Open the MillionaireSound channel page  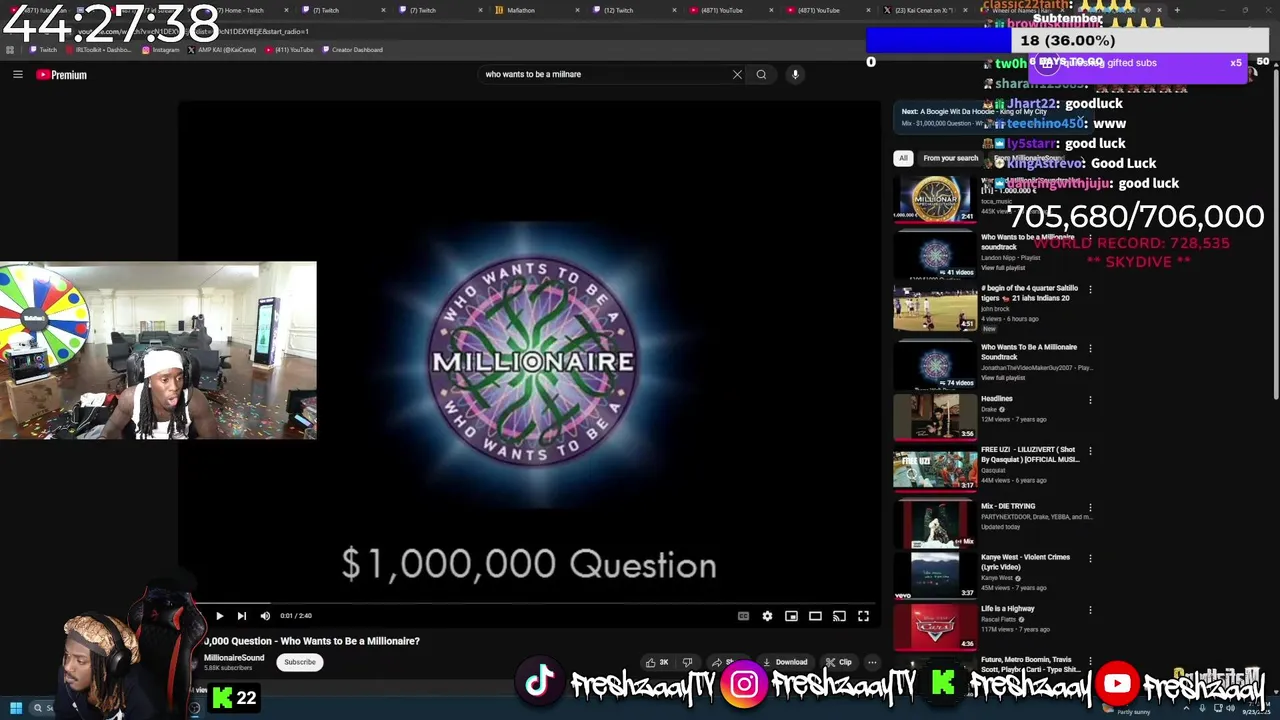(234, 658)
